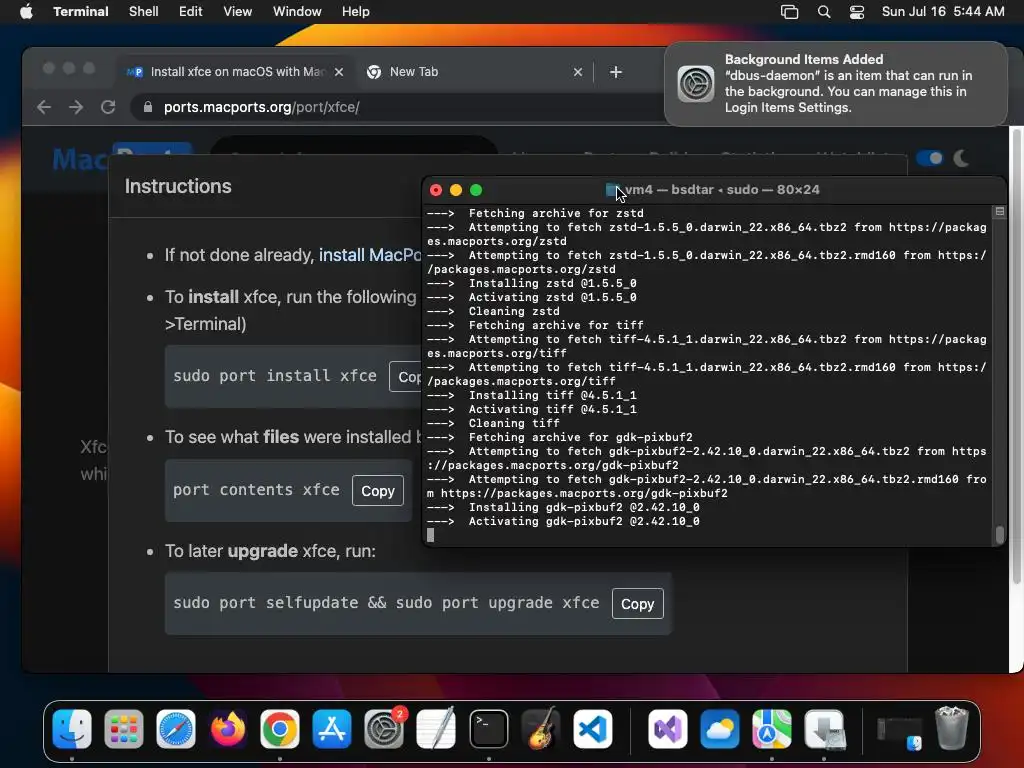Open the App Store dock icon
The width and height of the screenshot is (1024, 768).
(332, 729)
